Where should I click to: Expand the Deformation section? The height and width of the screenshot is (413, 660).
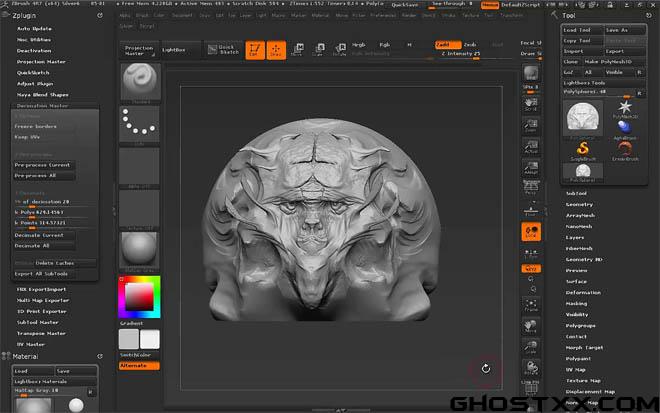(x=583, y=293)
